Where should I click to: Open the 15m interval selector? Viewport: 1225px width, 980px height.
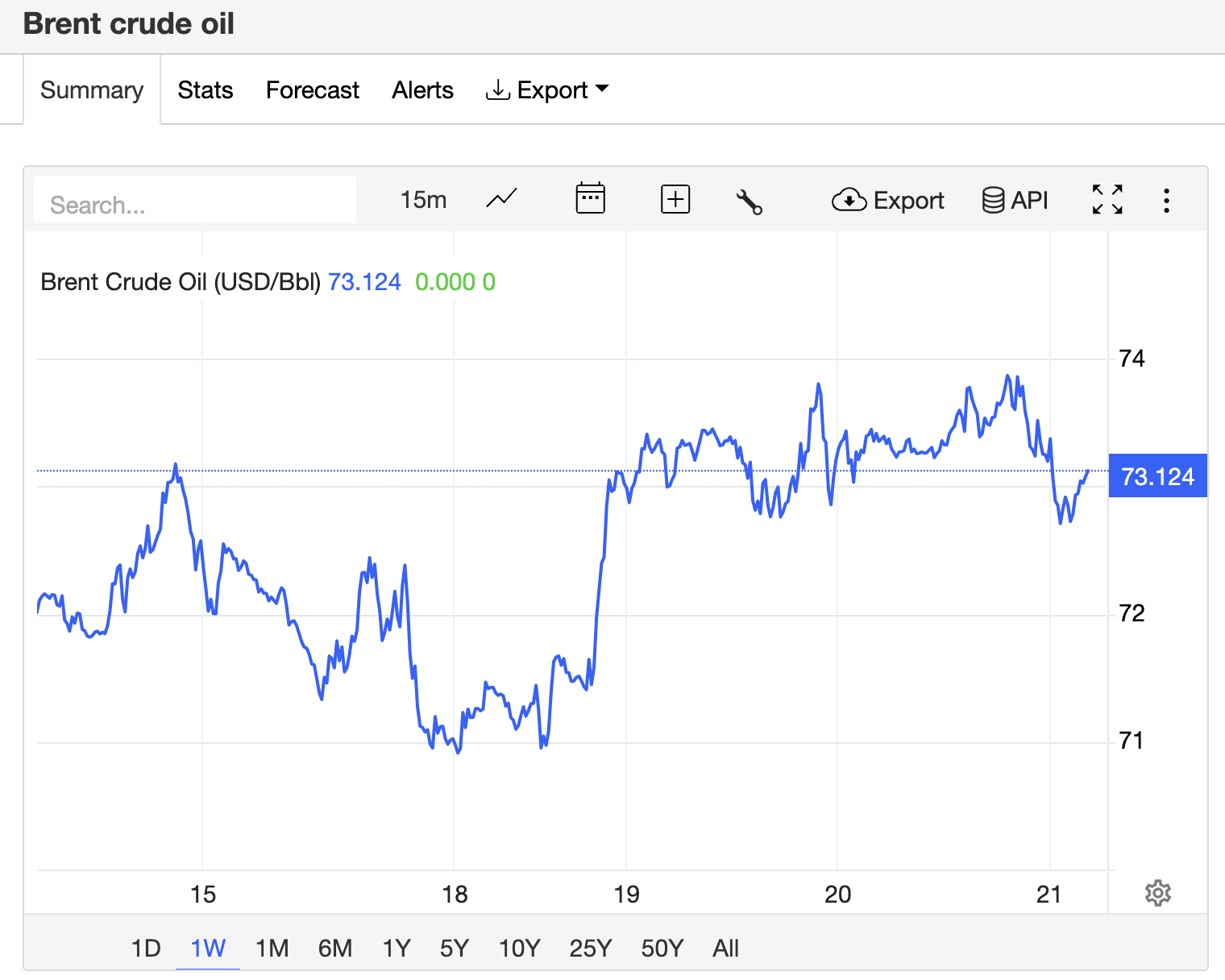click(x=423, y=199)
